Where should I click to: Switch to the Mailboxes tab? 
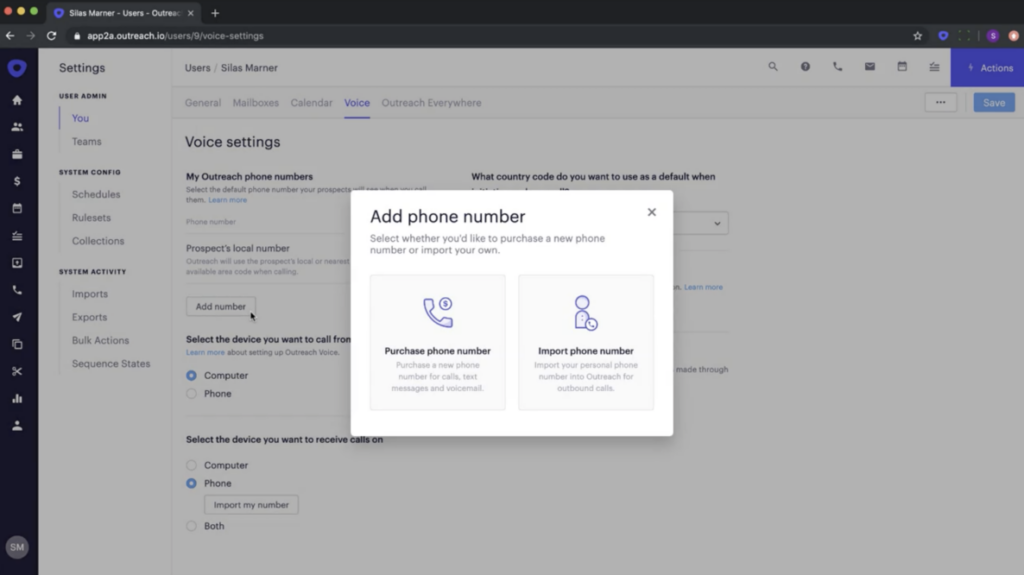[256, 103]
